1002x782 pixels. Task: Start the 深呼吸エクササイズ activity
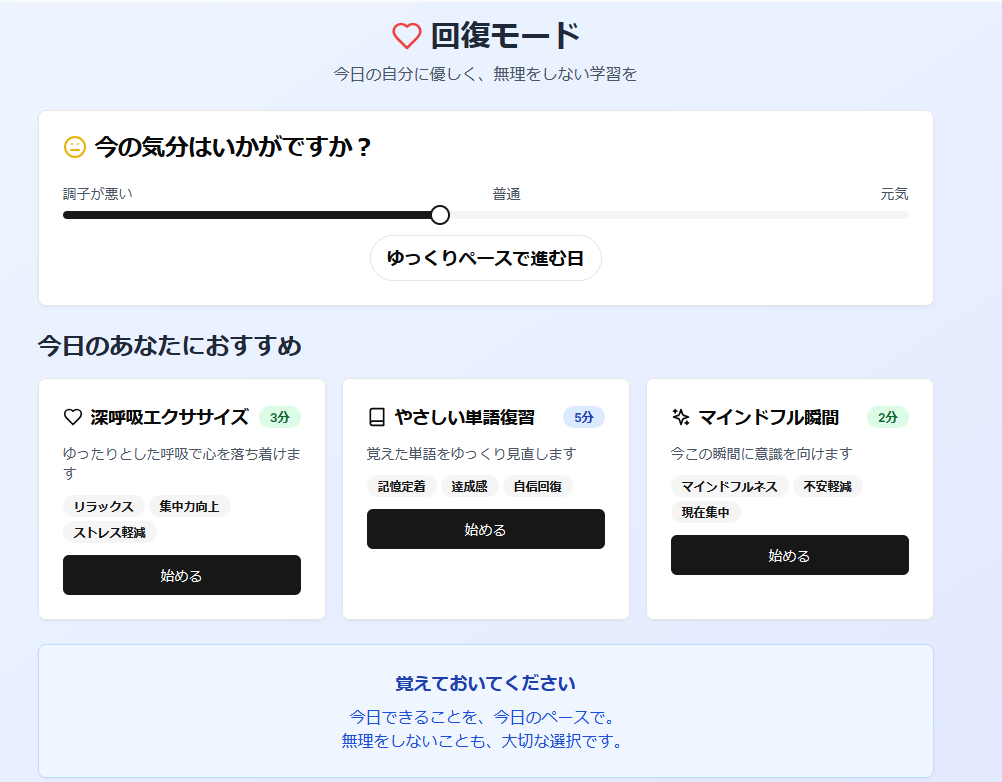click(181, 575)
